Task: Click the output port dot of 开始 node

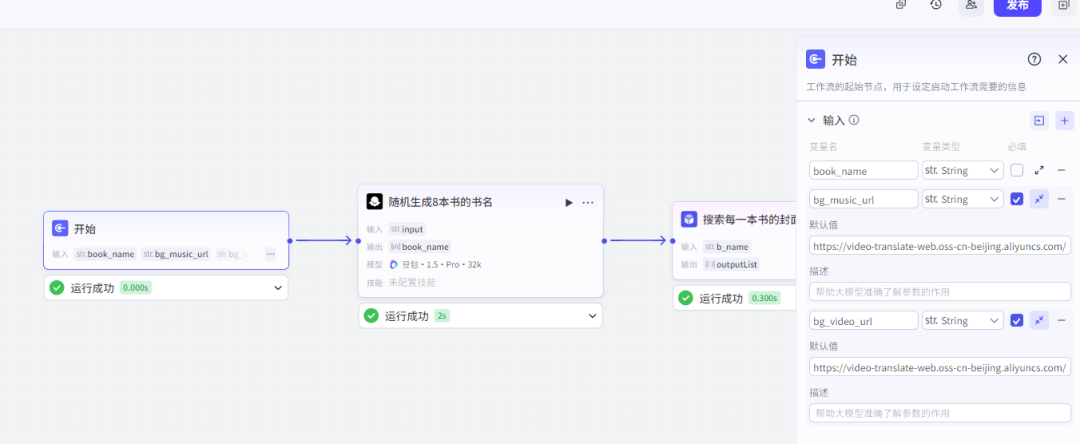Action: pyautogui.click(x=290, y=241)
